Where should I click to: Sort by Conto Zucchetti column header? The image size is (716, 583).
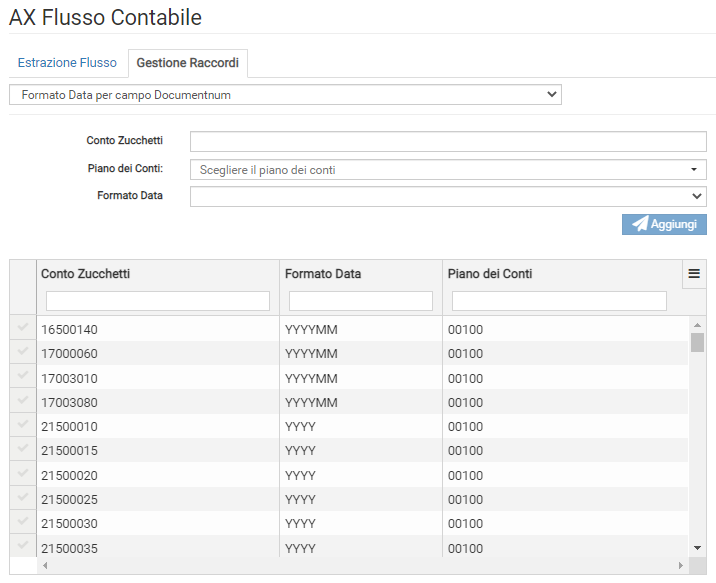86,273
